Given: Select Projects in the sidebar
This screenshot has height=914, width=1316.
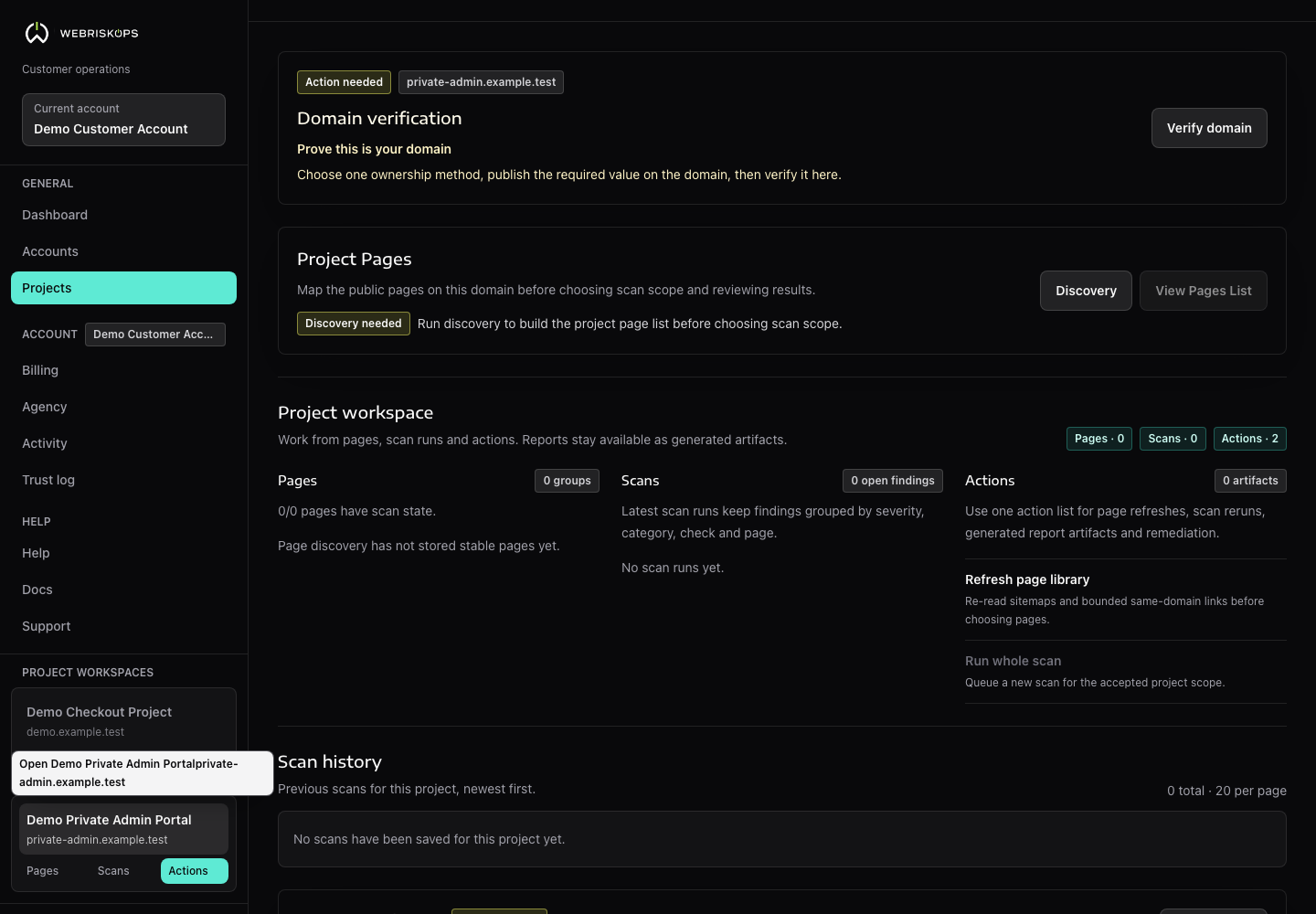Looking at the screenshot, I should coord(123,288).
